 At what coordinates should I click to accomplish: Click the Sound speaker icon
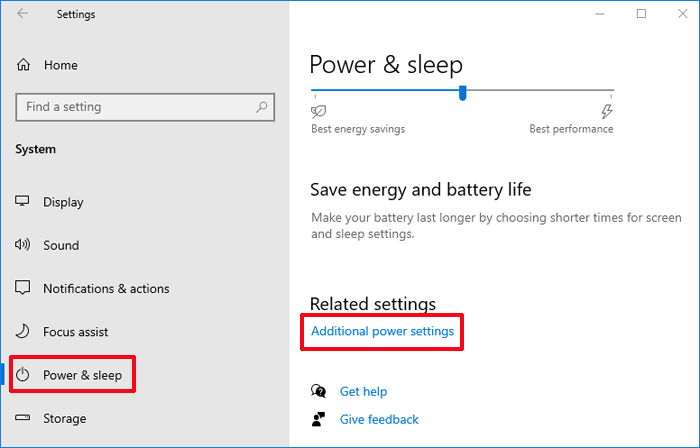[x=22, y=245]
